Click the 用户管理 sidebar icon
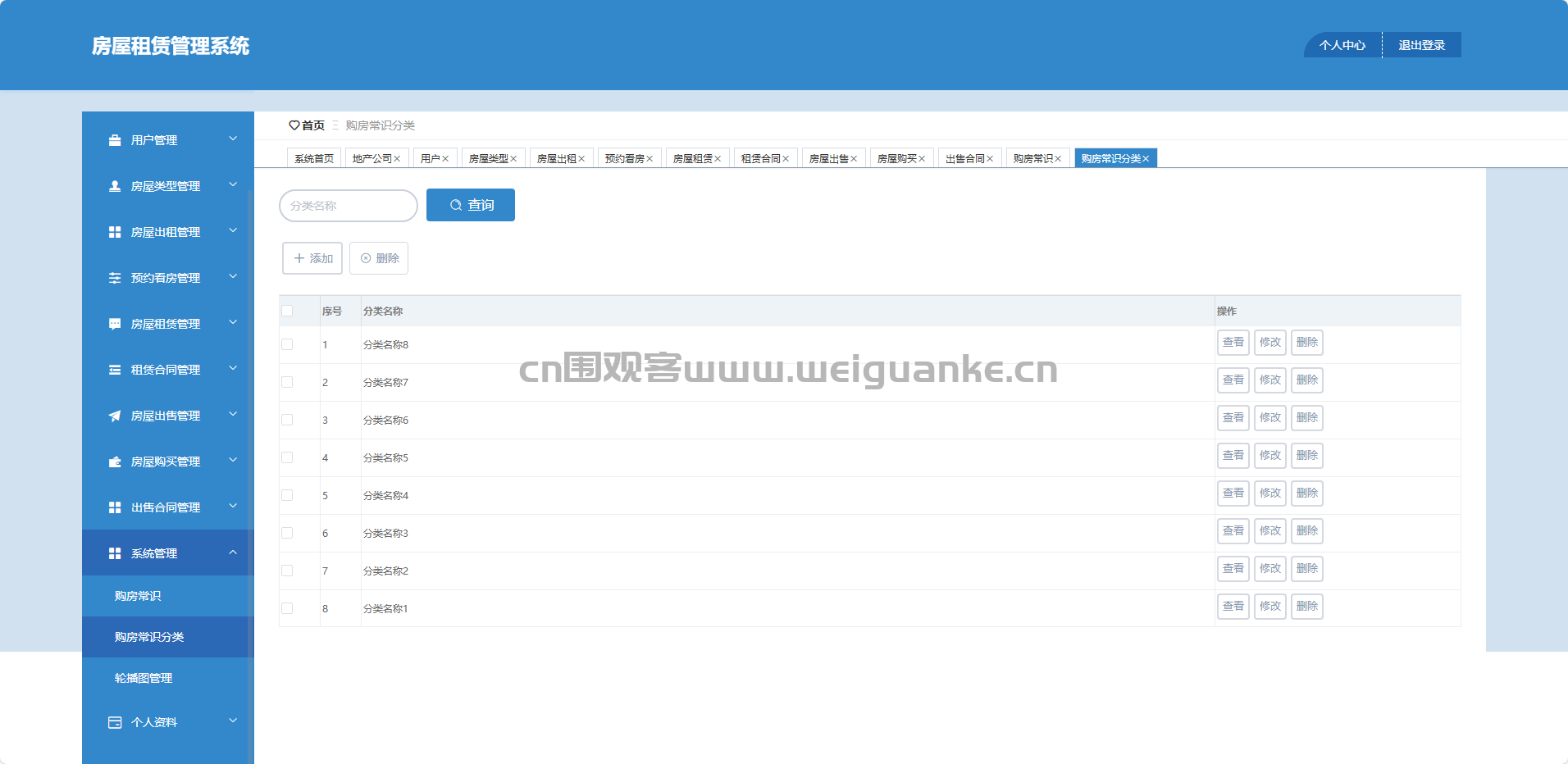1568x764 pixels. pos(115,140)
